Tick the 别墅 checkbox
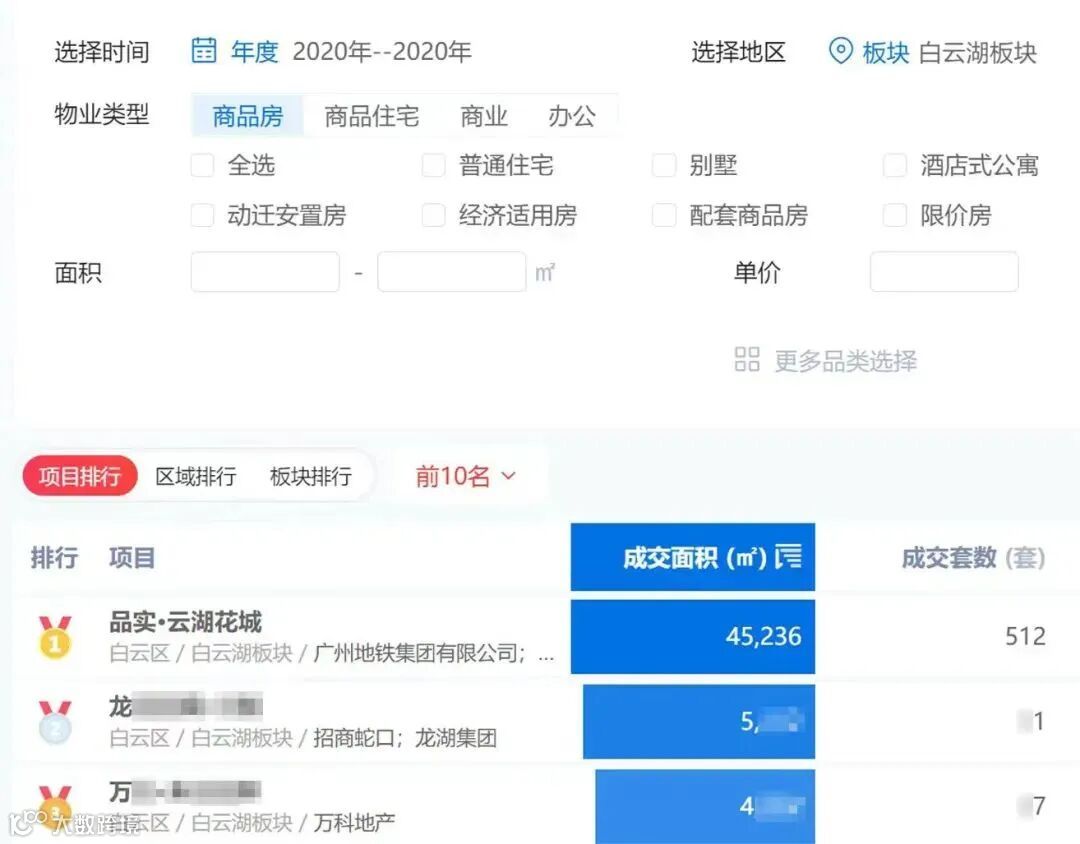1080x844 pixels. (x=664, y=165)
